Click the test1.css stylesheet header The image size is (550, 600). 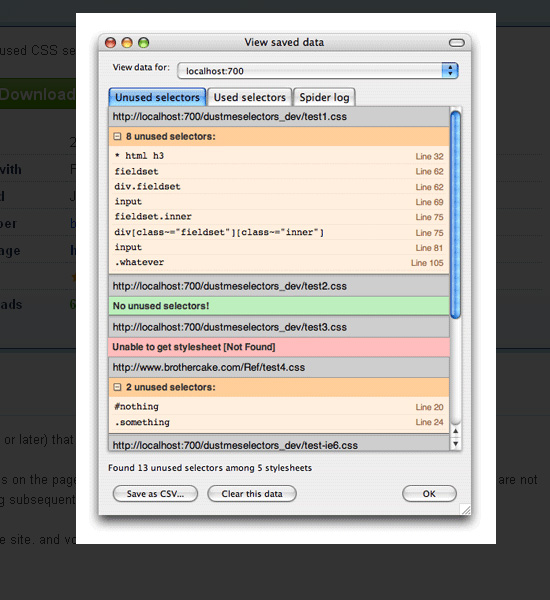pyautogui.click(x=279, y=116)
